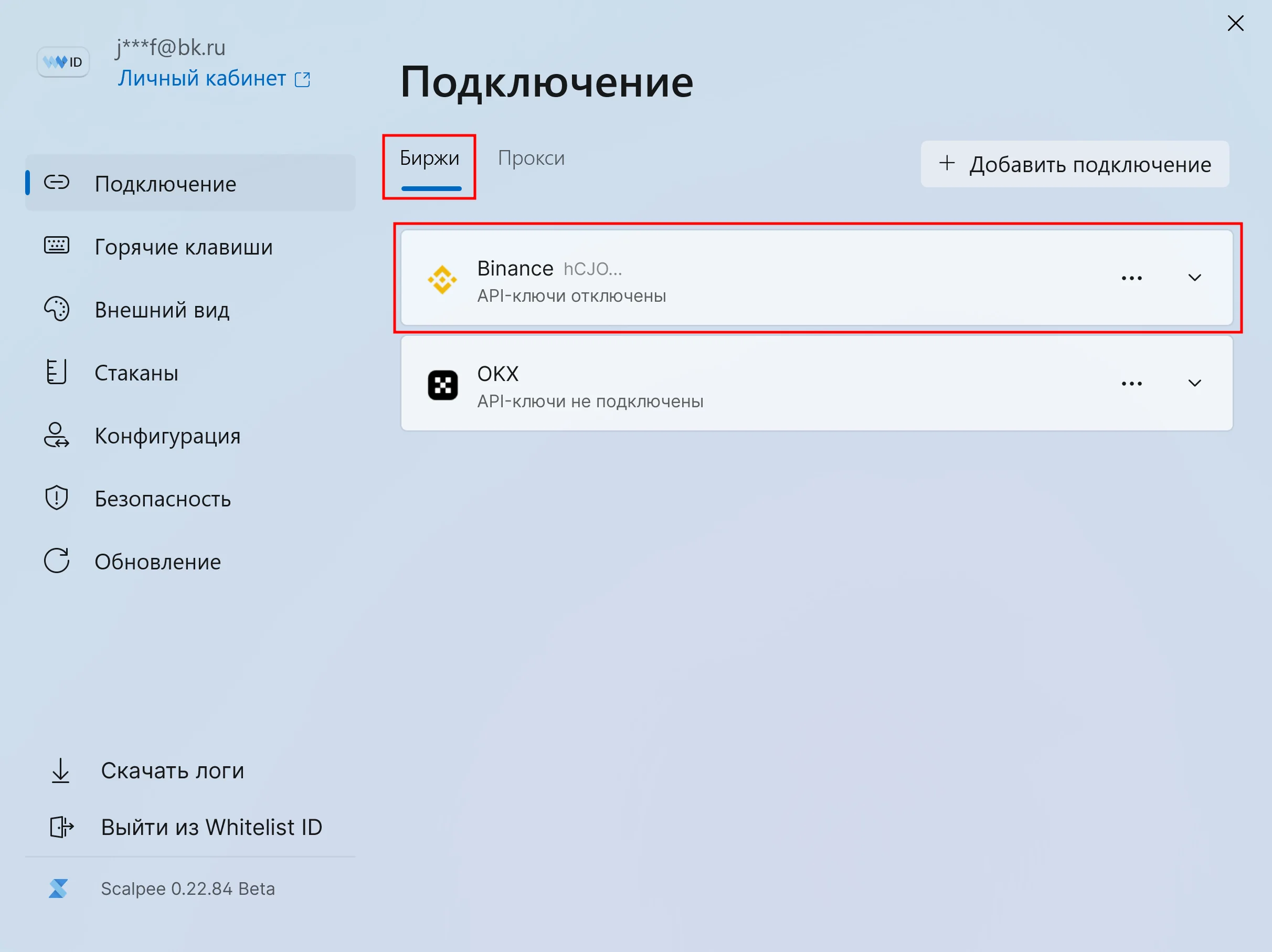Image resolution: width=1272 pixels, height=952 pixels.
Task: Select the Стаканы order book icon
Action: pyautogui.click(x=56, y=372)
